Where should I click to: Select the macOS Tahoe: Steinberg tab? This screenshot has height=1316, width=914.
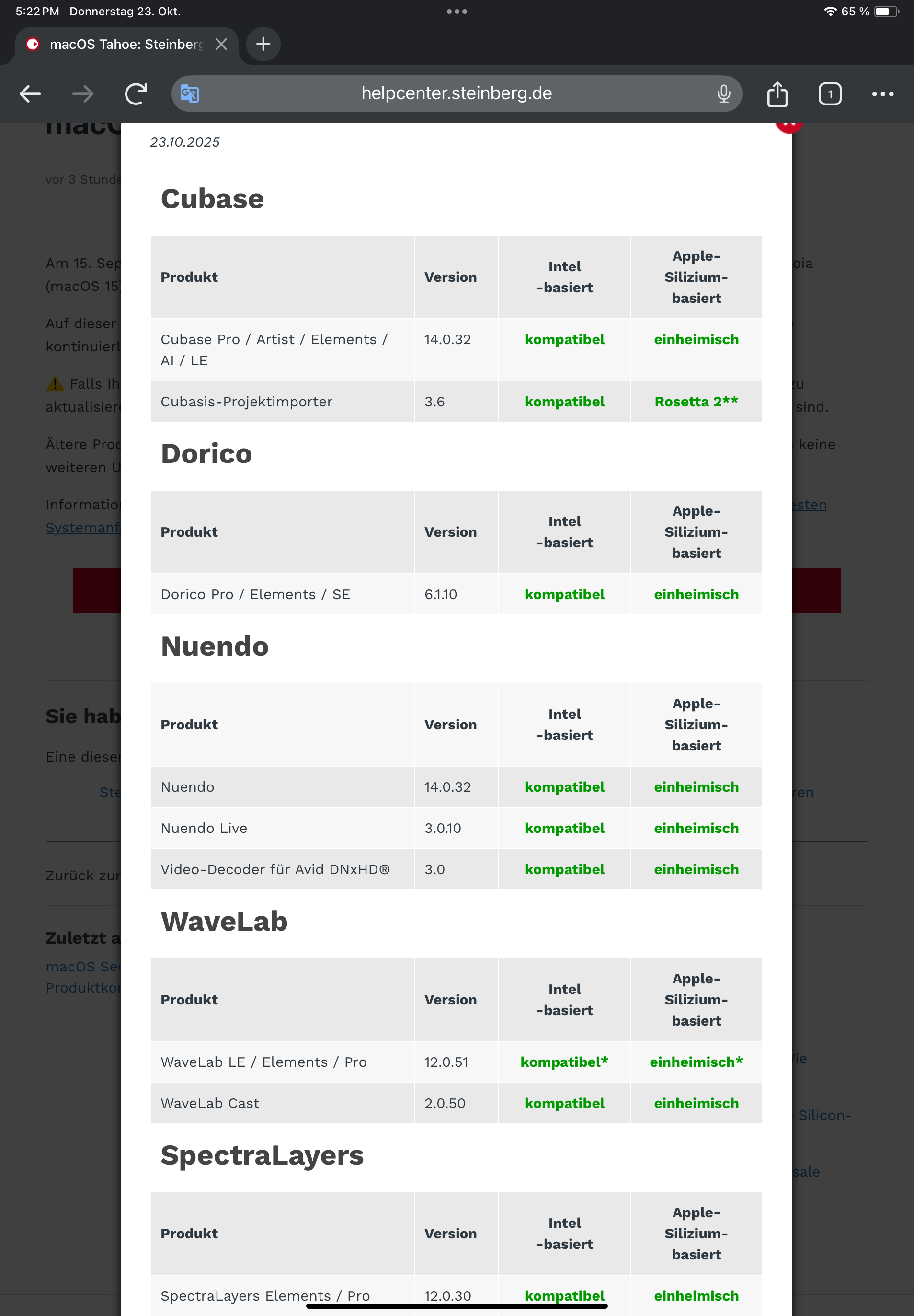tap(120, 44)
